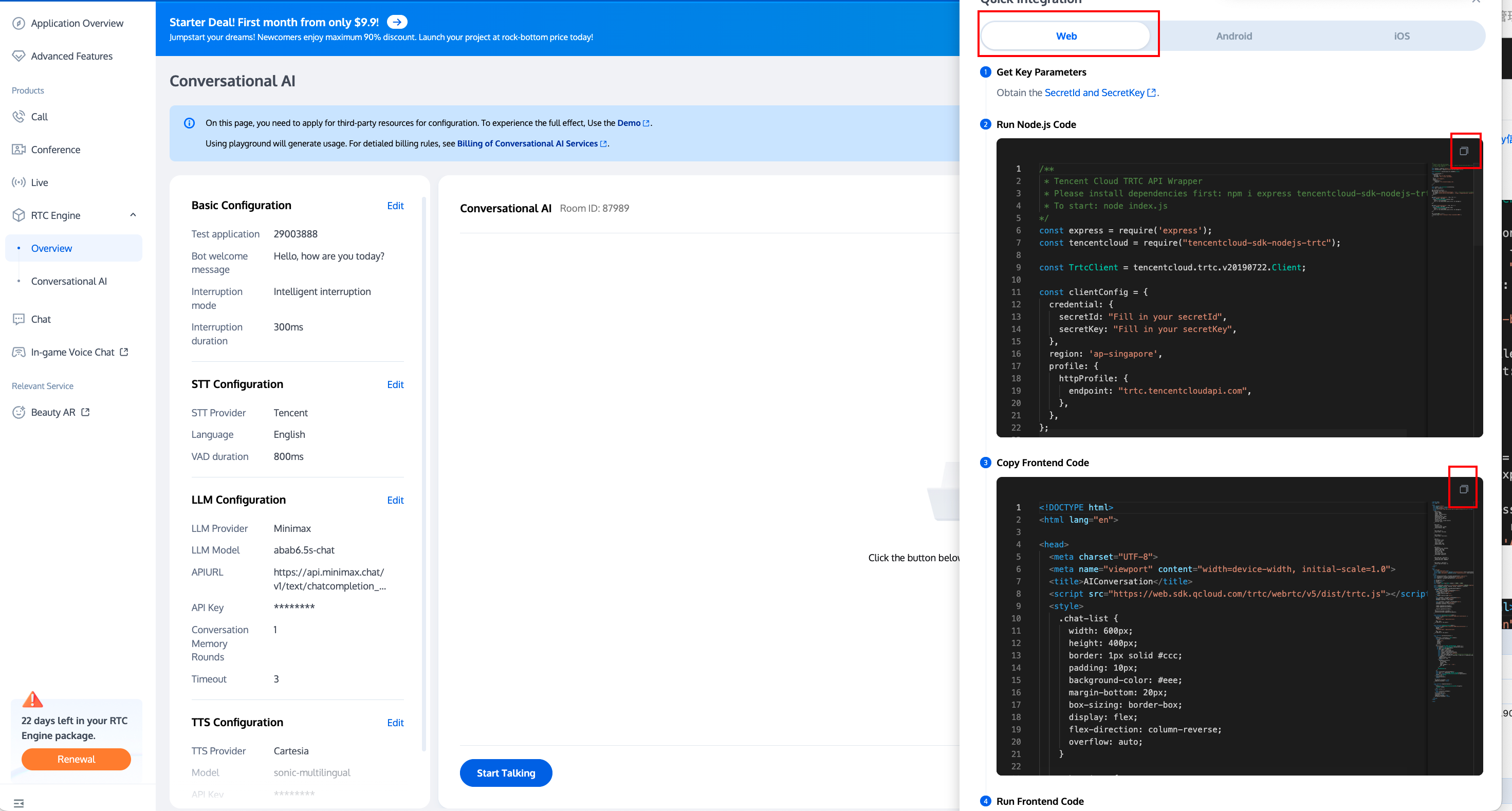Click the masked LLM API Key value
The width and height of the screenshot is (1512, 811).
click(x=294, y=607)
